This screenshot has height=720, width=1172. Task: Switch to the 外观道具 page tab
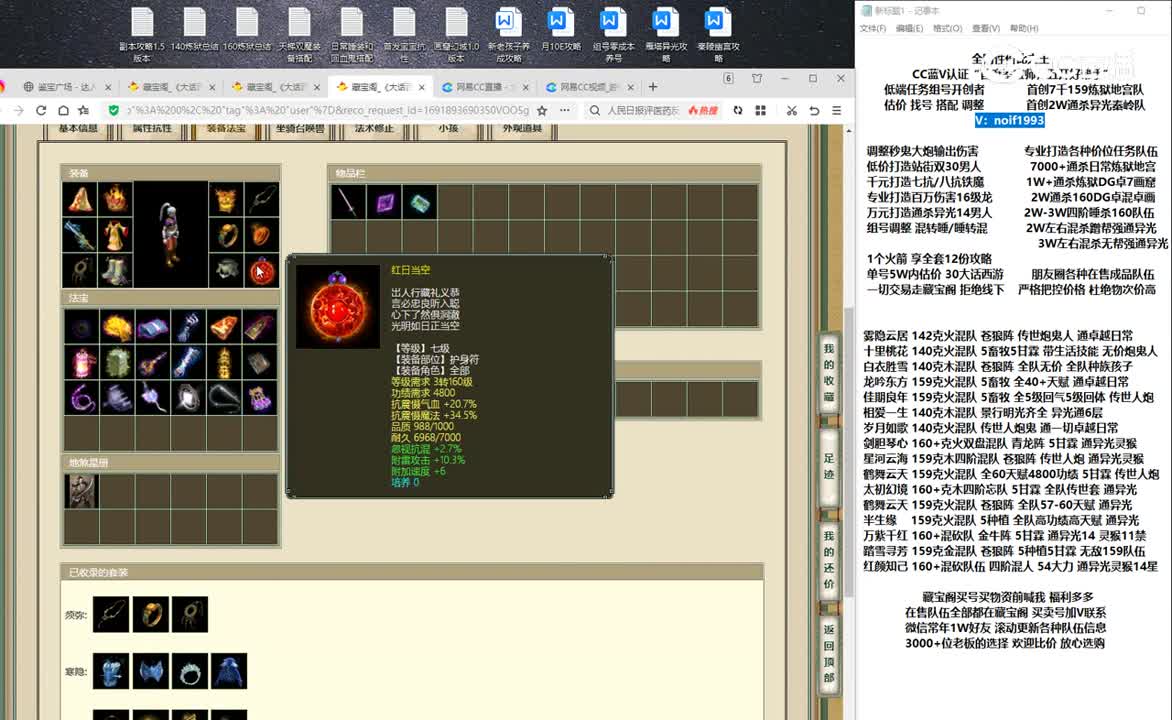click(x=522, y=129)
